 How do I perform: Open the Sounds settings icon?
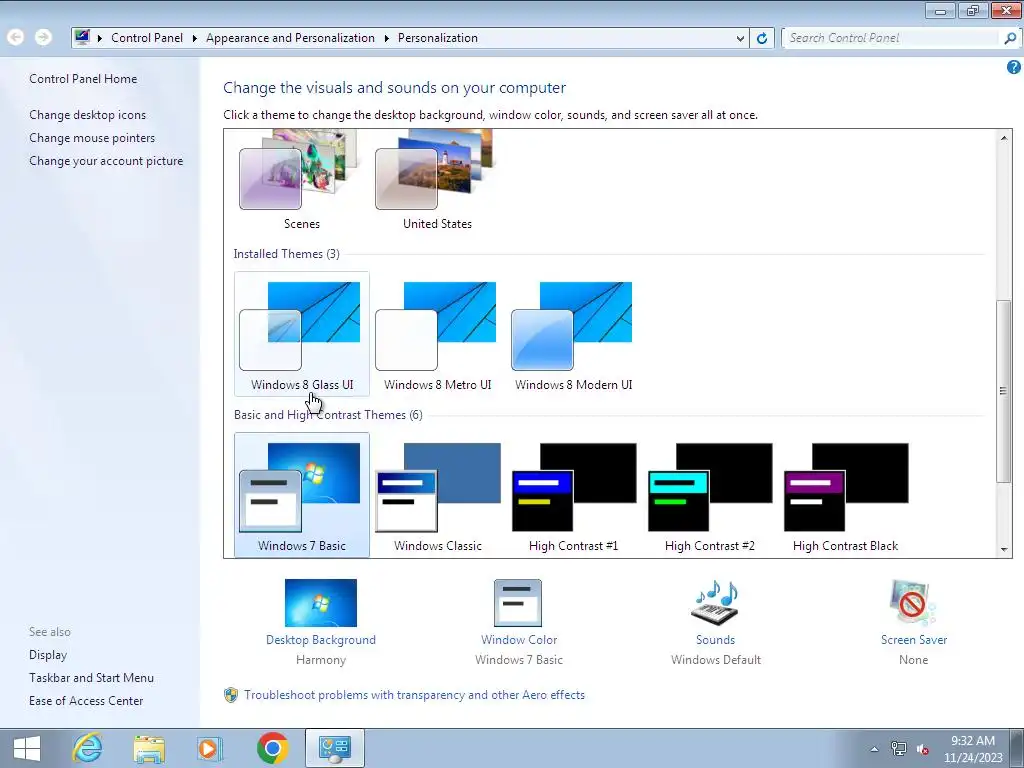715,603
